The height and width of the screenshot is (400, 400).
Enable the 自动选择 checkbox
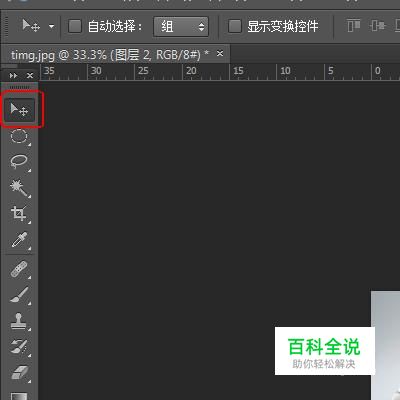[75, 26]
